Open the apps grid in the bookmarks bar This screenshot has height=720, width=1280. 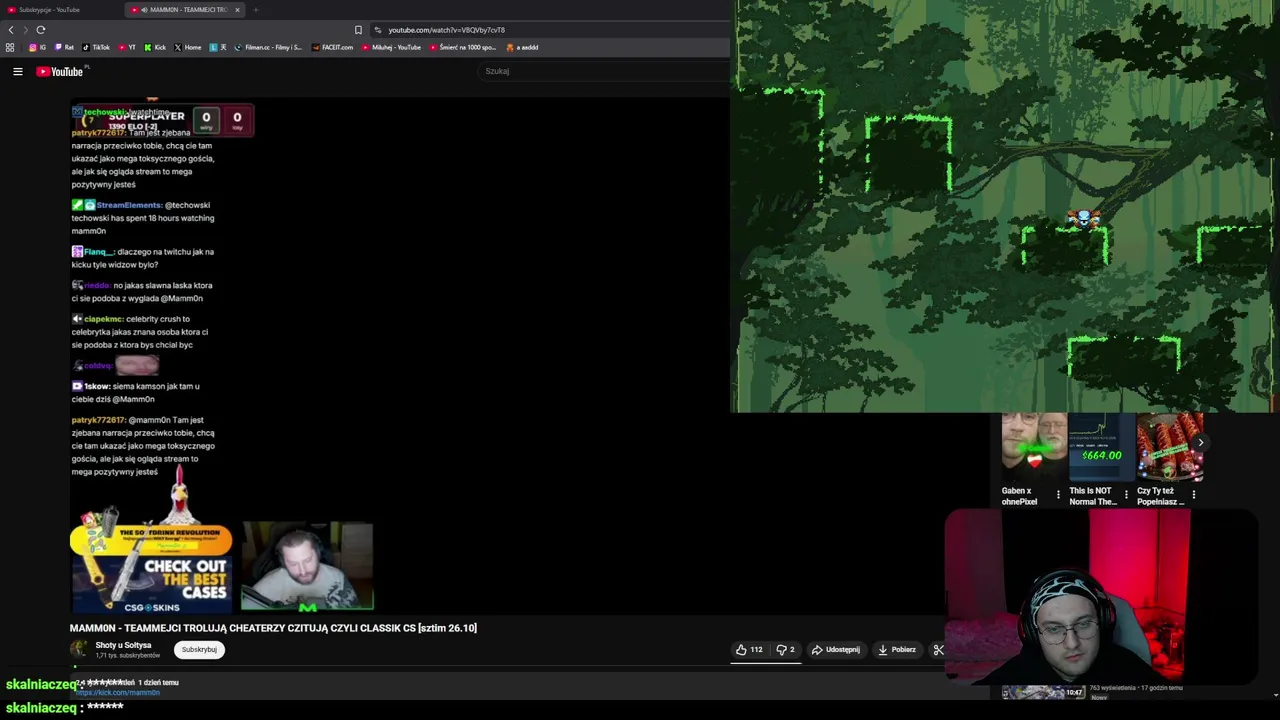tap(10, 47)
